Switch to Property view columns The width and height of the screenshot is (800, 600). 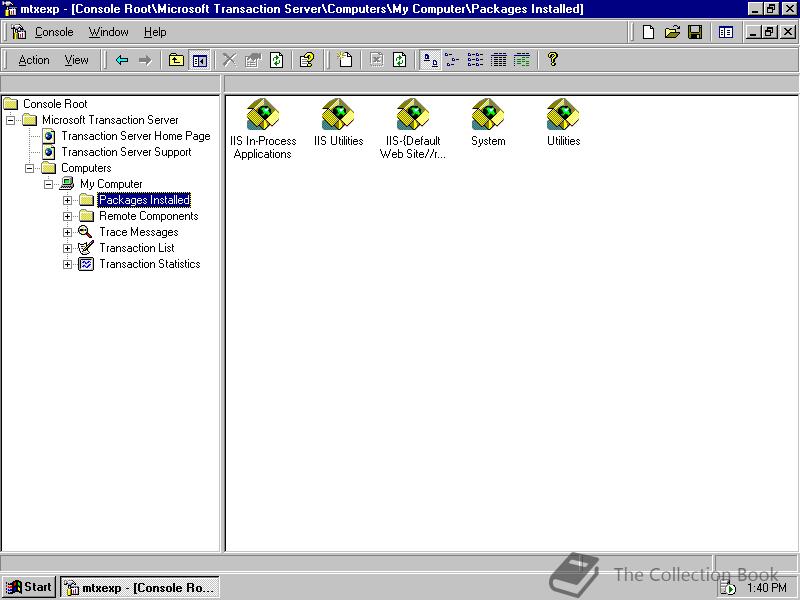tap(498, 60)
